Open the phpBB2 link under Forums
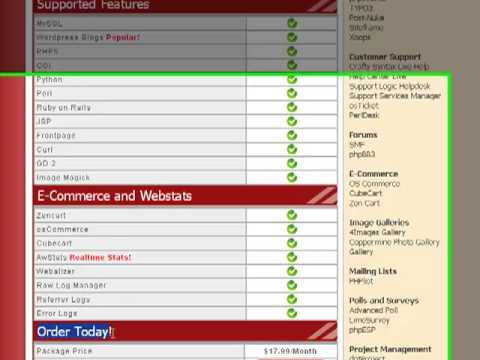This screenshot has width=480, height=360. [x=362, y=154]
